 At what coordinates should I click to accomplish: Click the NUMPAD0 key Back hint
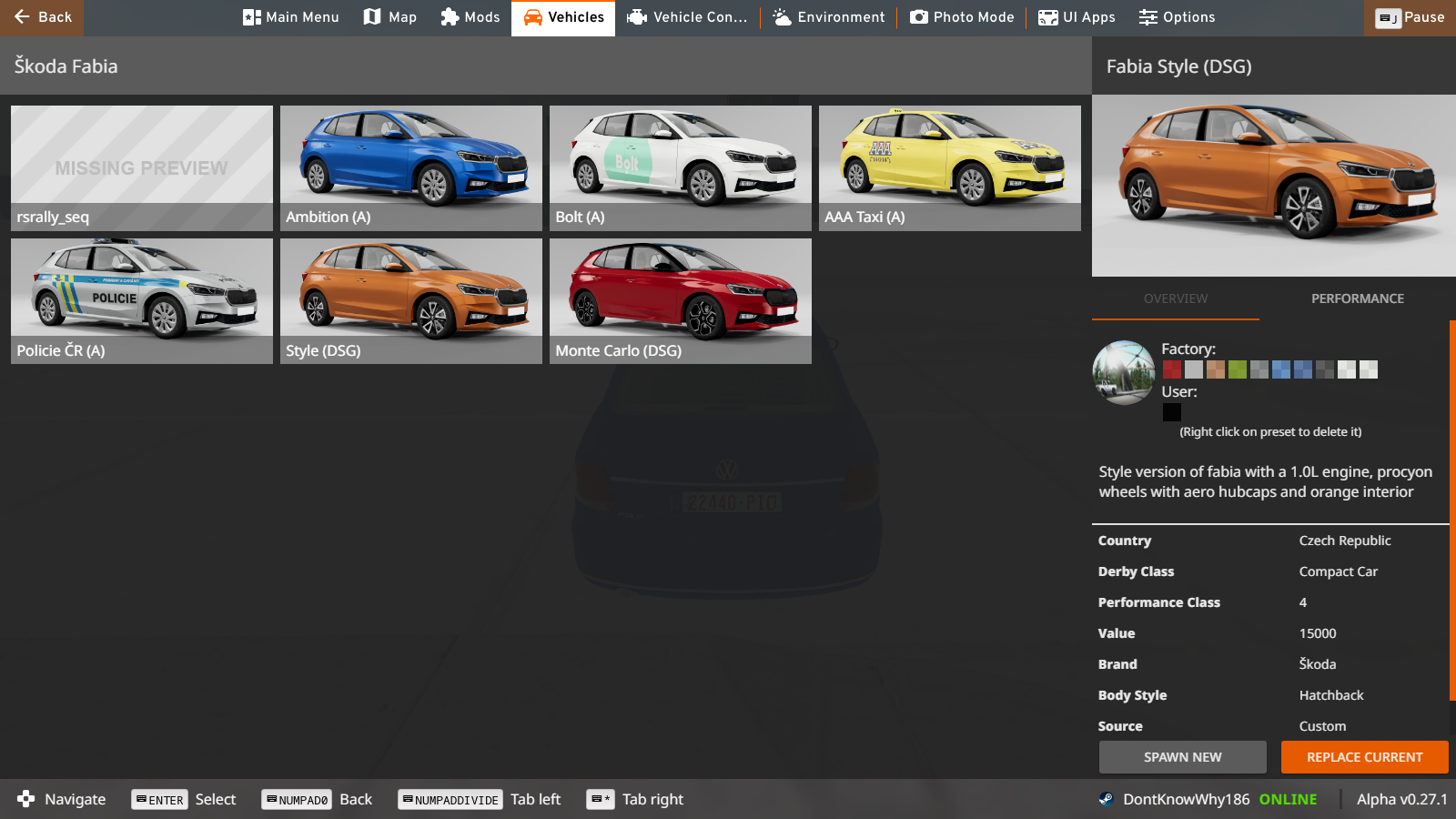(296, 800)
